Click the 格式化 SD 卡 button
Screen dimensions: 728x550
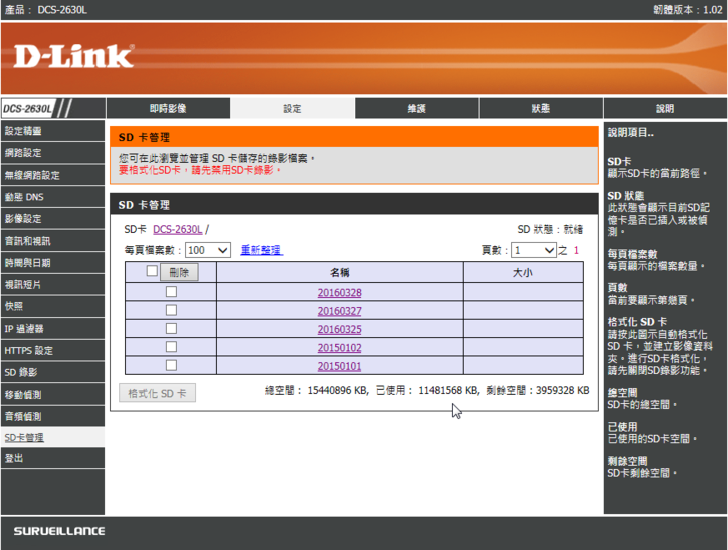tap(157, 393)
